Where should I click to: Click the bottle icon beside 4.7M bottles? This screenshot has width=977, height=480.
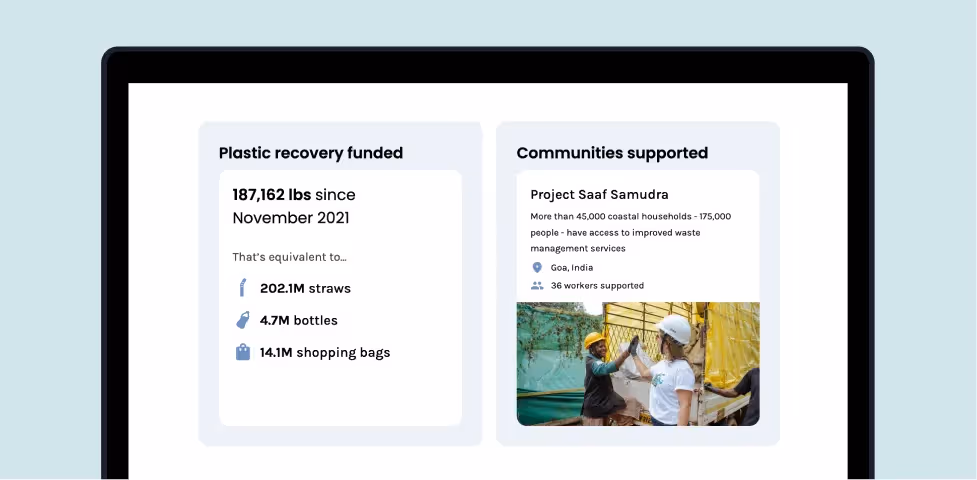[242, 320]
